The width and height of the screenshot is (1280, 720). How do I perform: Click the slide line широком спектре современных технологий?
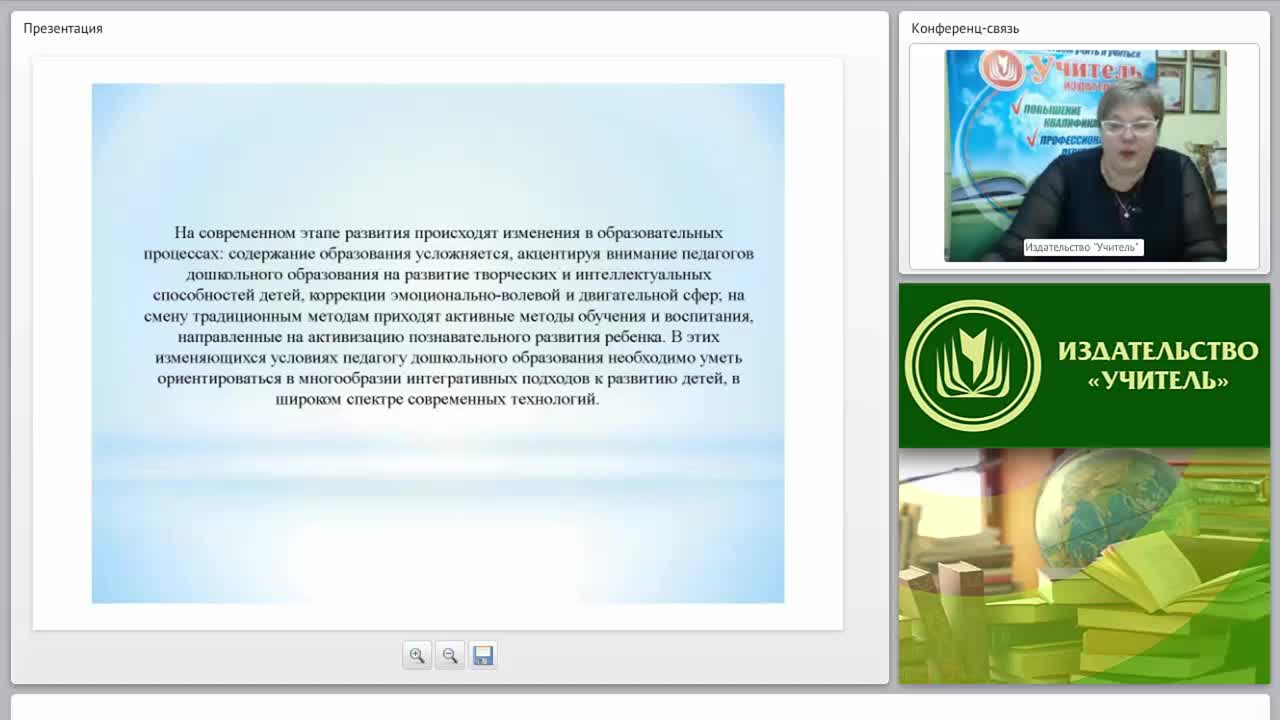point(437,399)
